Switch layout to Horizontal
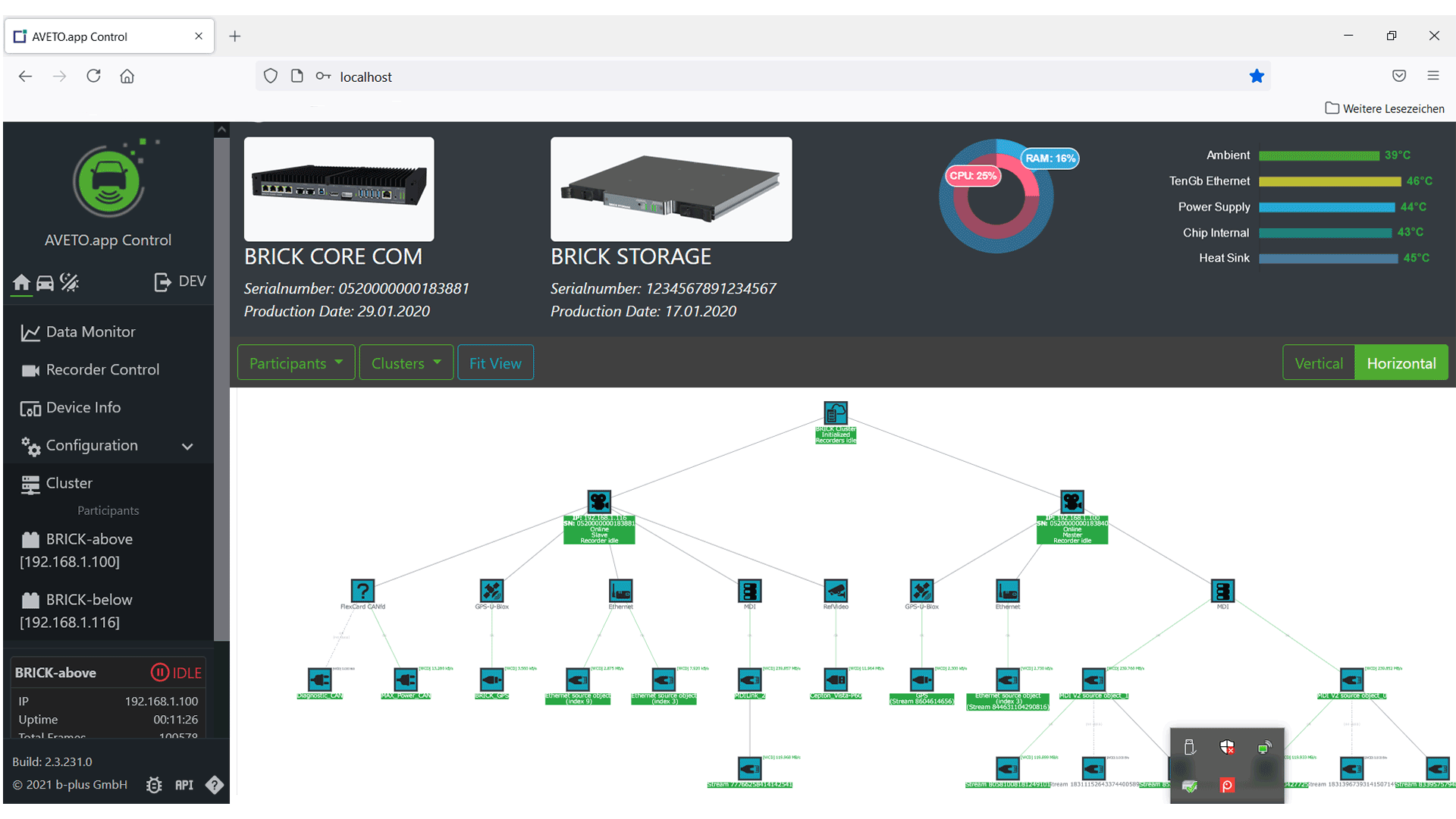The width and height of the screenshot is (1456, 819). click(x=1401, y=362)
